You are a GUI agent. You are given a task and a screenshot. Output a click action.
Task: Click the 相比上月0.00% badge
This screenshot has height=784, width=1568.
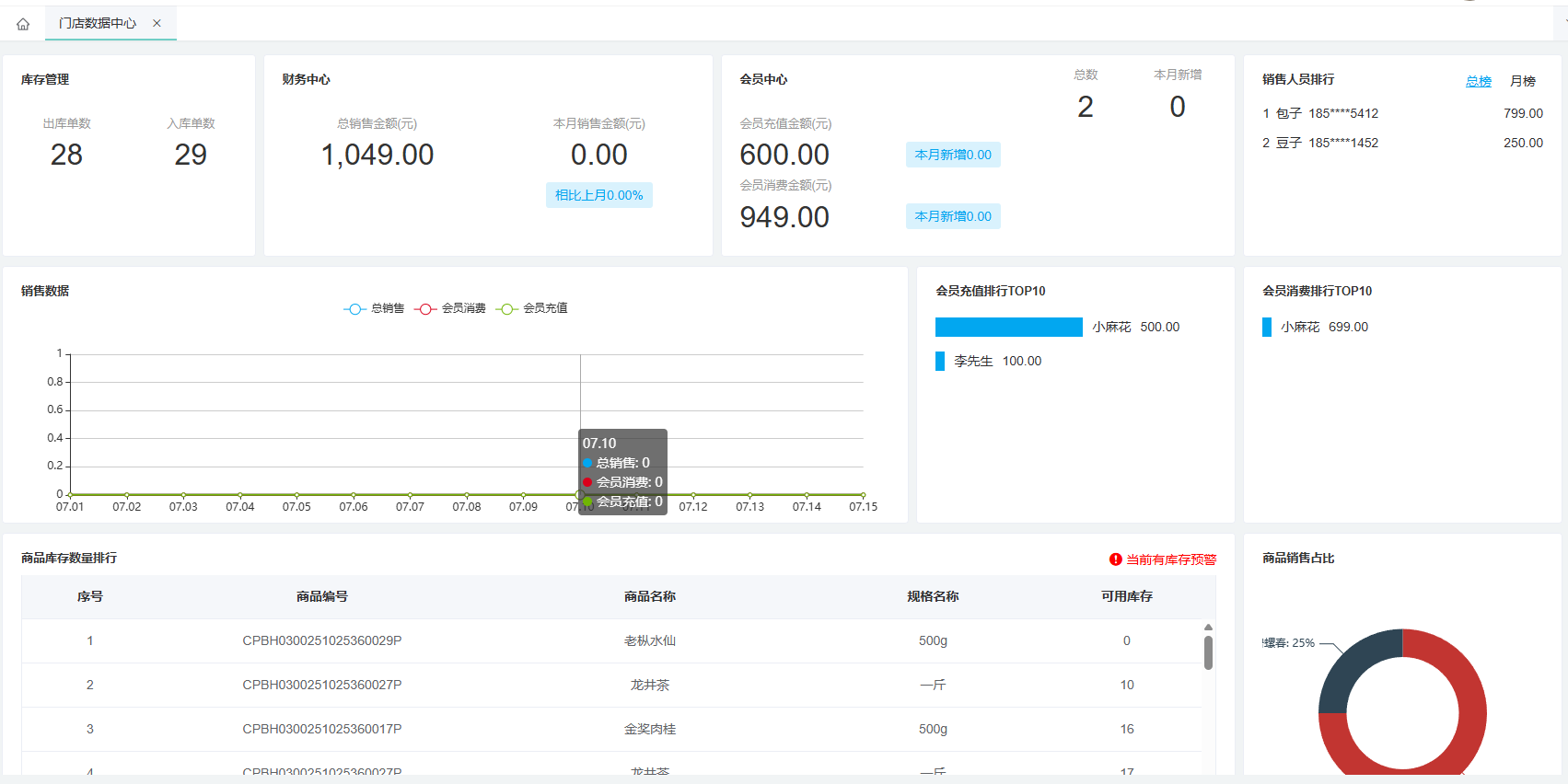[x=599, y=195]
